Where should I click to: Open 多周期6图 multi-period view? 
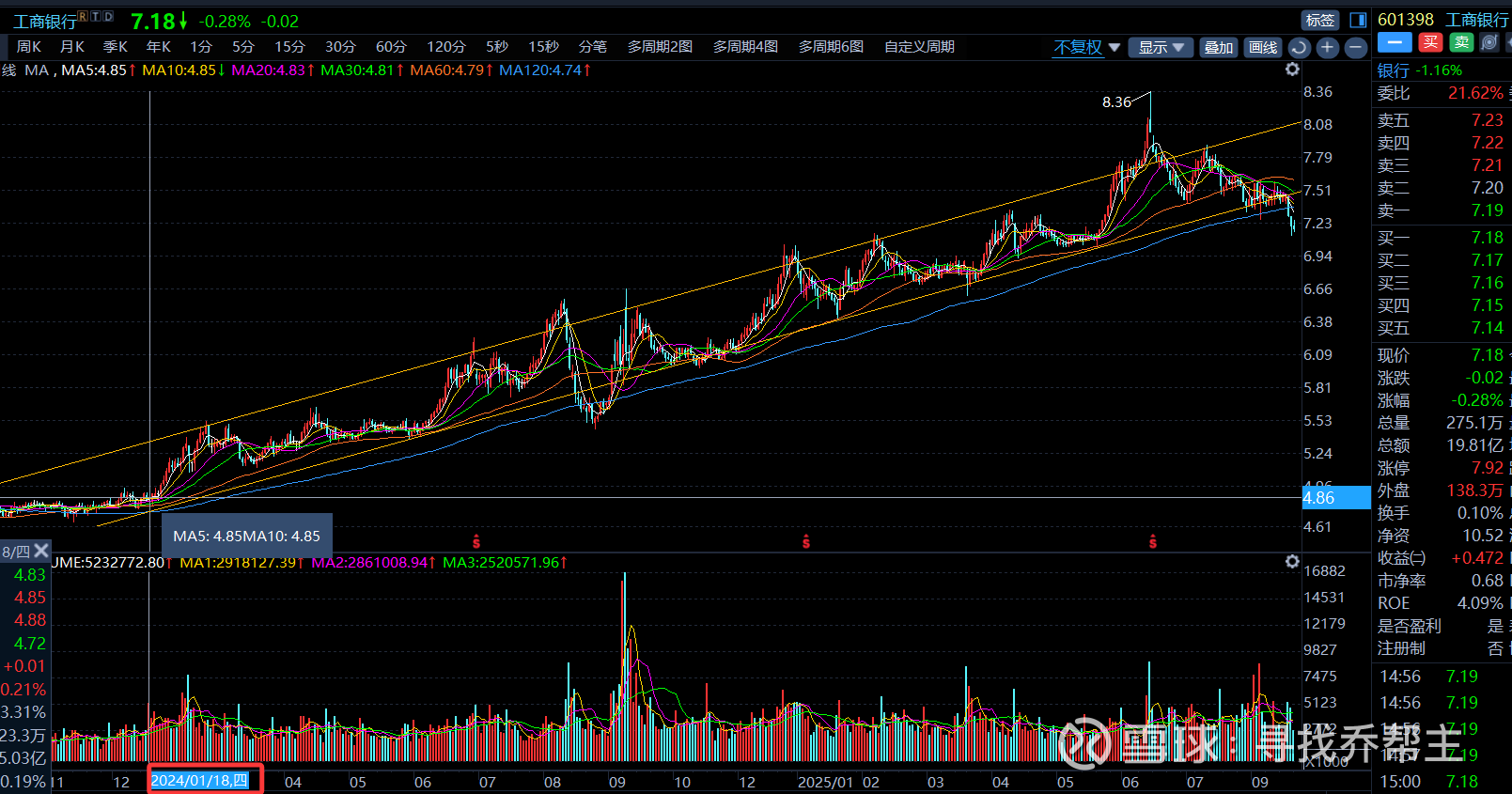click(x=831, y=47)
